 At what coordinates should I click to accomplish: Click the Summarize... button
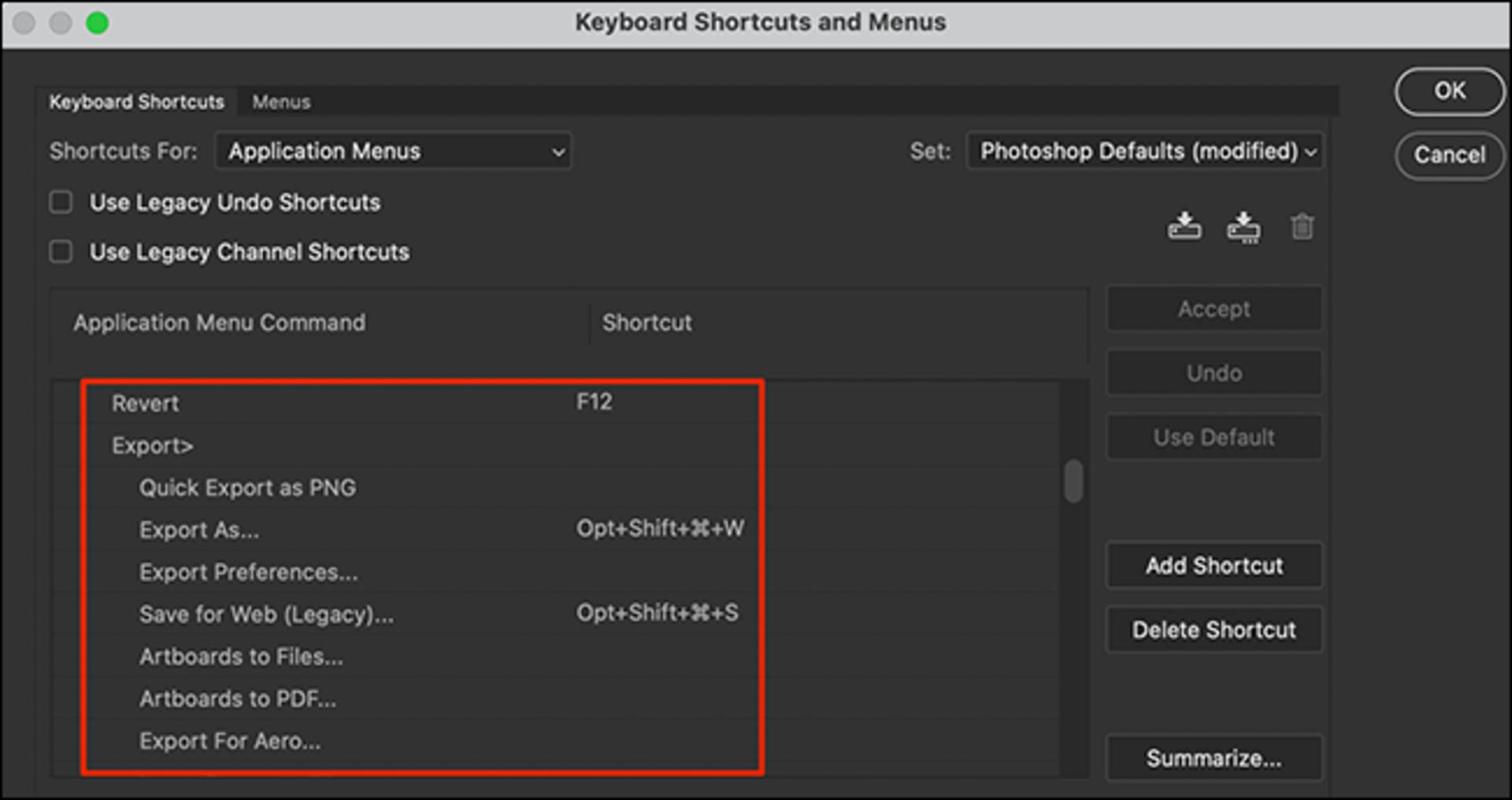coord(1214,758)
